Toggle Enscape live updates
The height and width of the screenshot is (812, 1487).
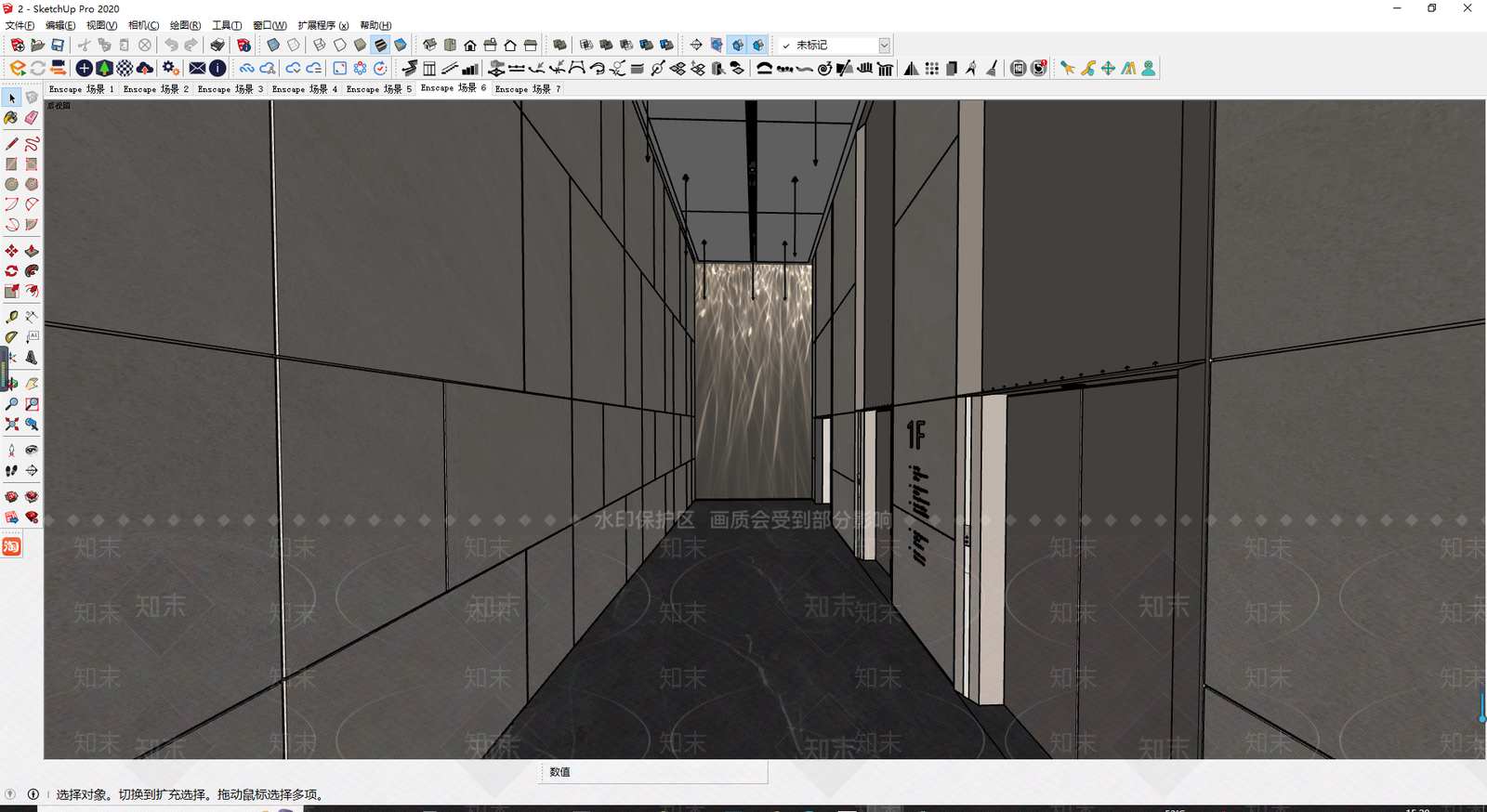[x=38, y=68]
